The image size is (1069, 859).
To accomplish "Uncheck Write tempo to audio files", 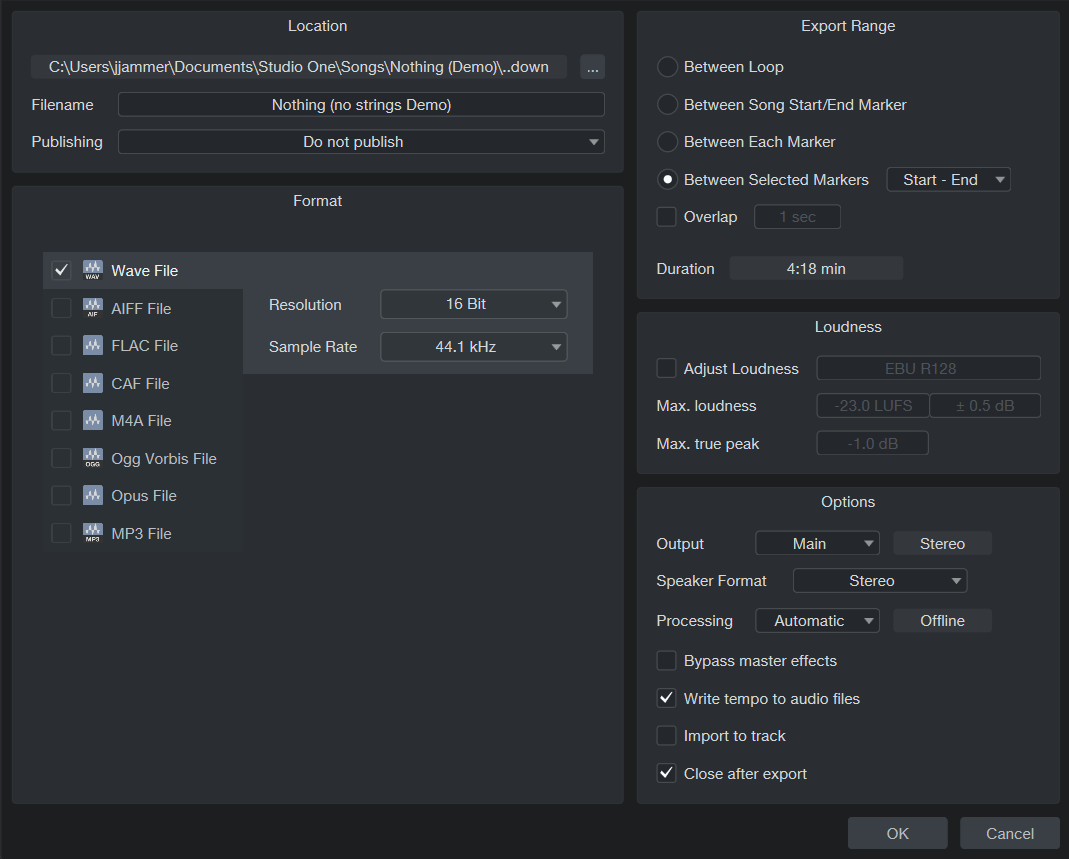I will coord(666,698).
